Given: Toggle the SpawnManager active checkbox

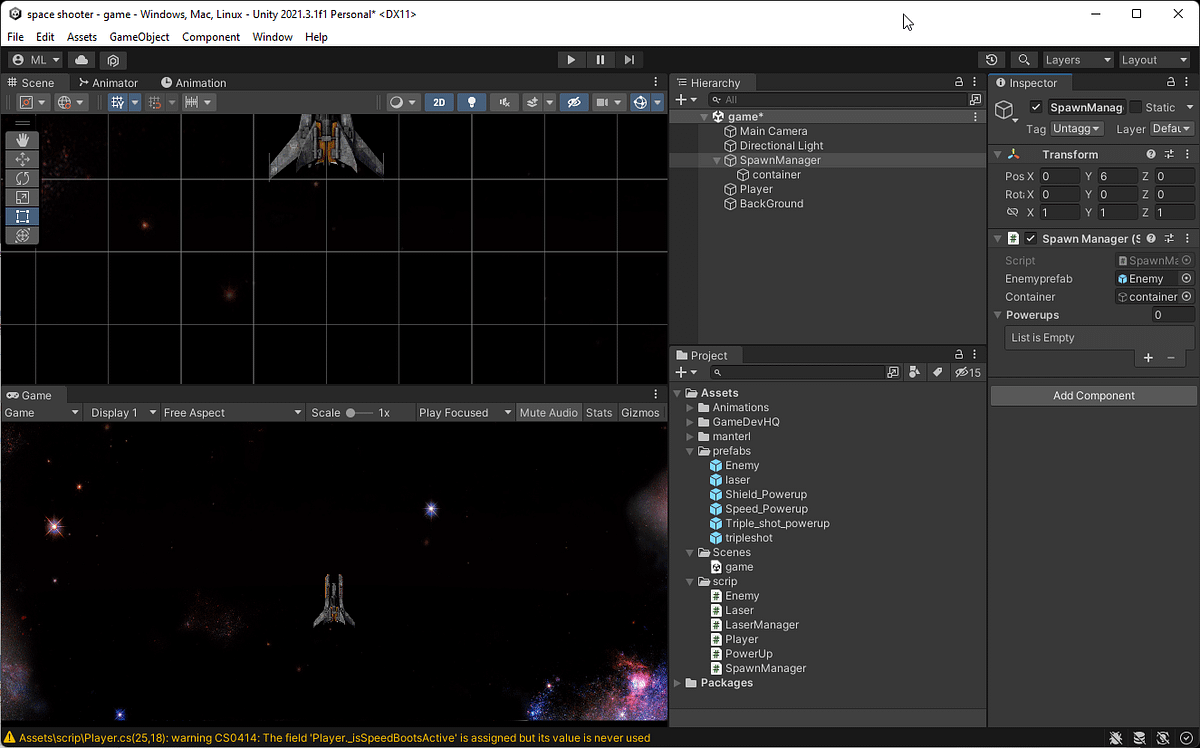Looking at the screenshot, I should point(1036,107).
